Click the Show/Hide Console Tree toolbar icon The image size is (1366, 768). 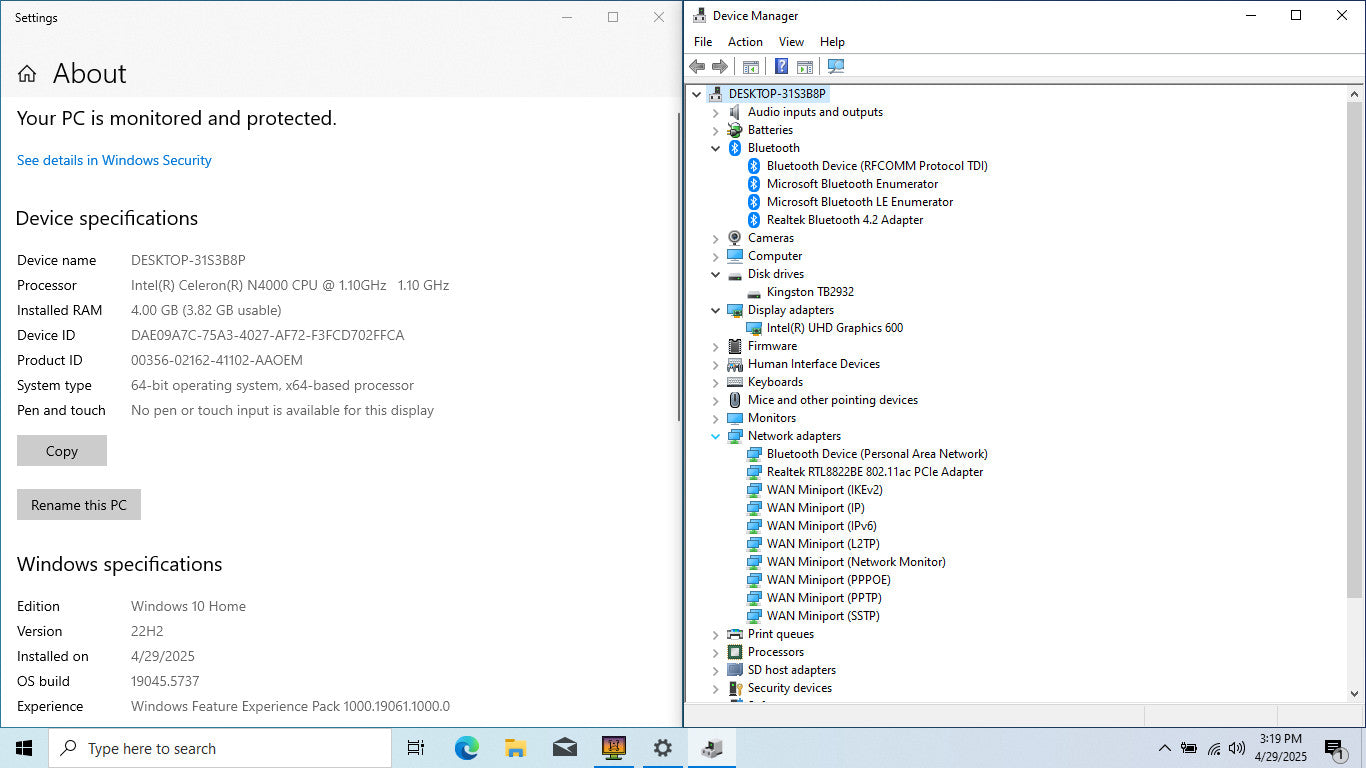(x=750, y=67)
